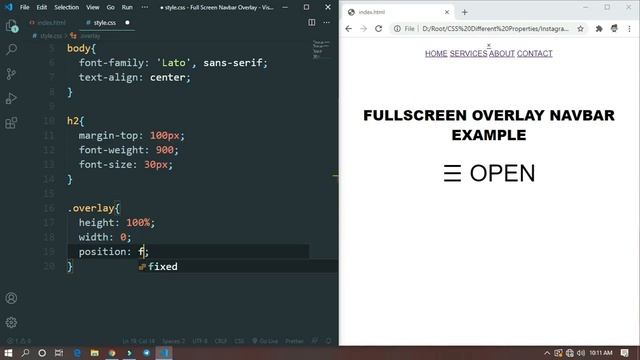Reload the index.html page in the browser

379,29
